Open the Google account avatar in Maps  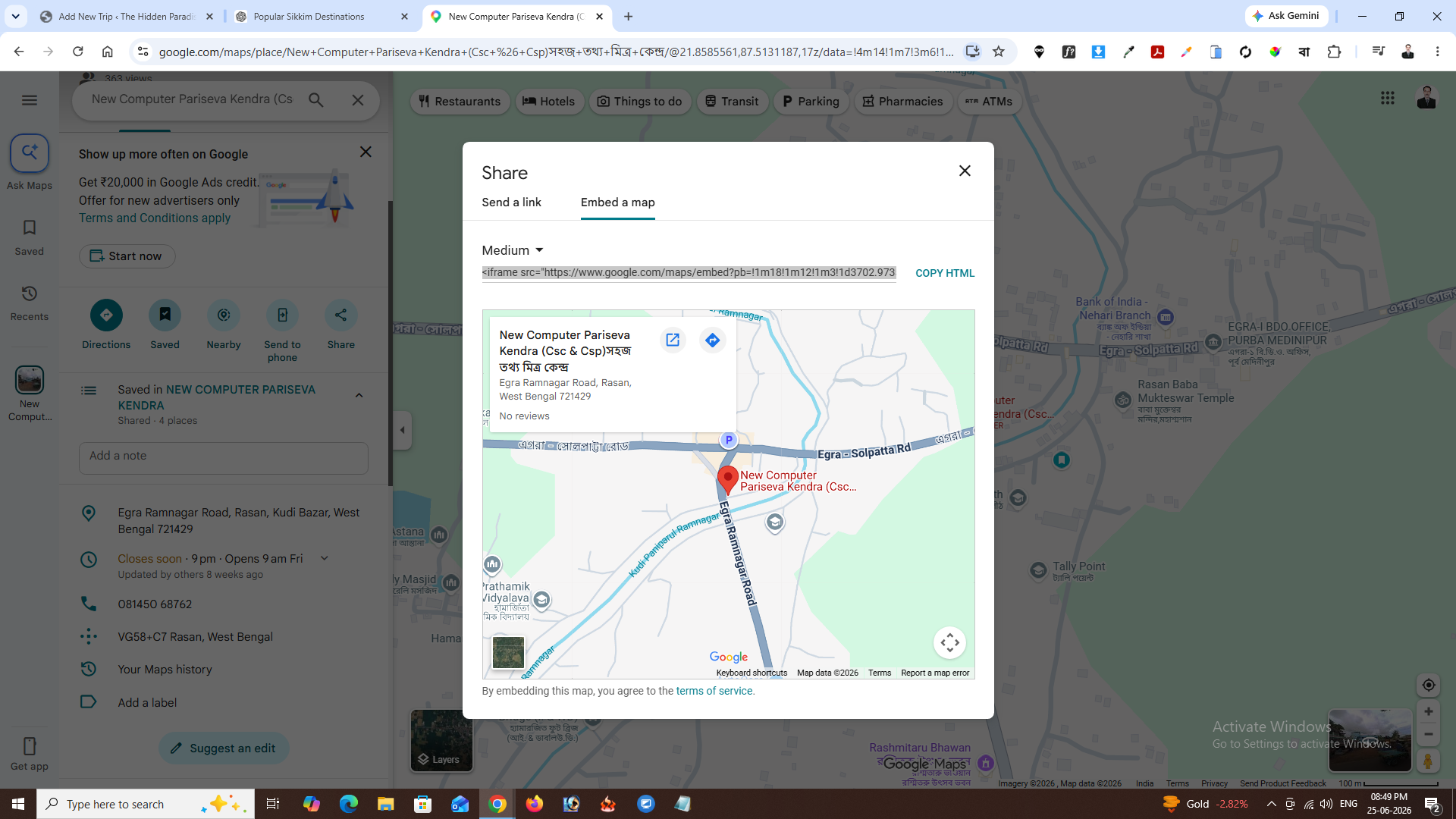coord(1426,98)
